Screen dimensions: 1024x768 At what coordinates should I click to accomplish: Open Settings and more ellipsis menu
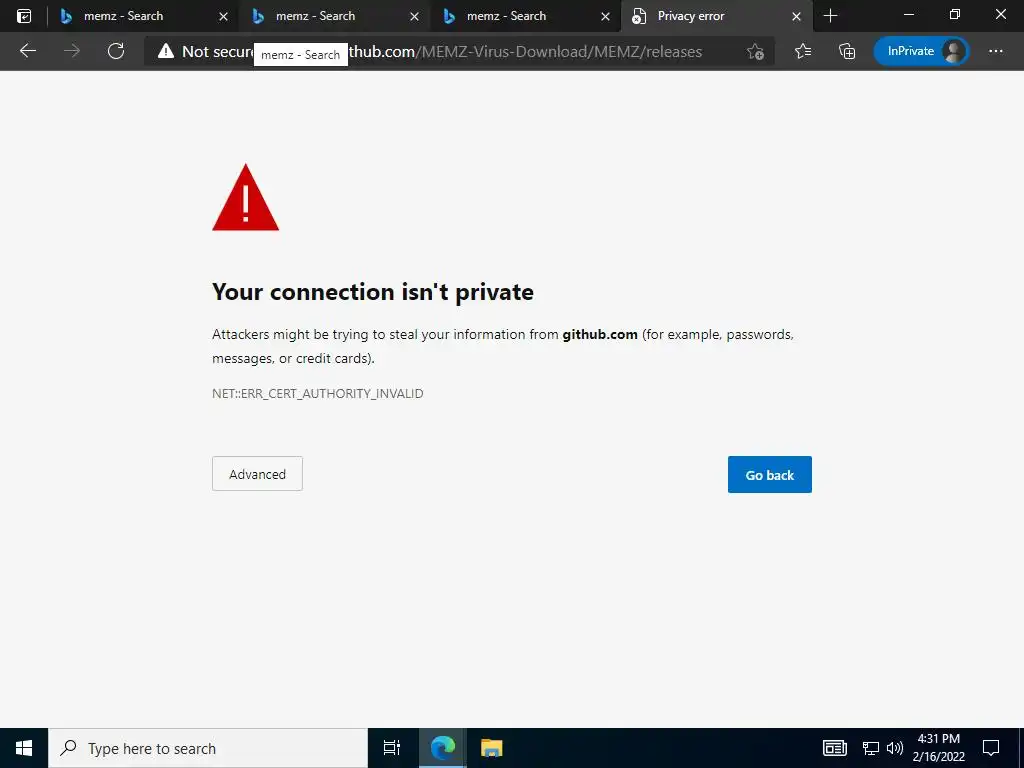point(996,51)
